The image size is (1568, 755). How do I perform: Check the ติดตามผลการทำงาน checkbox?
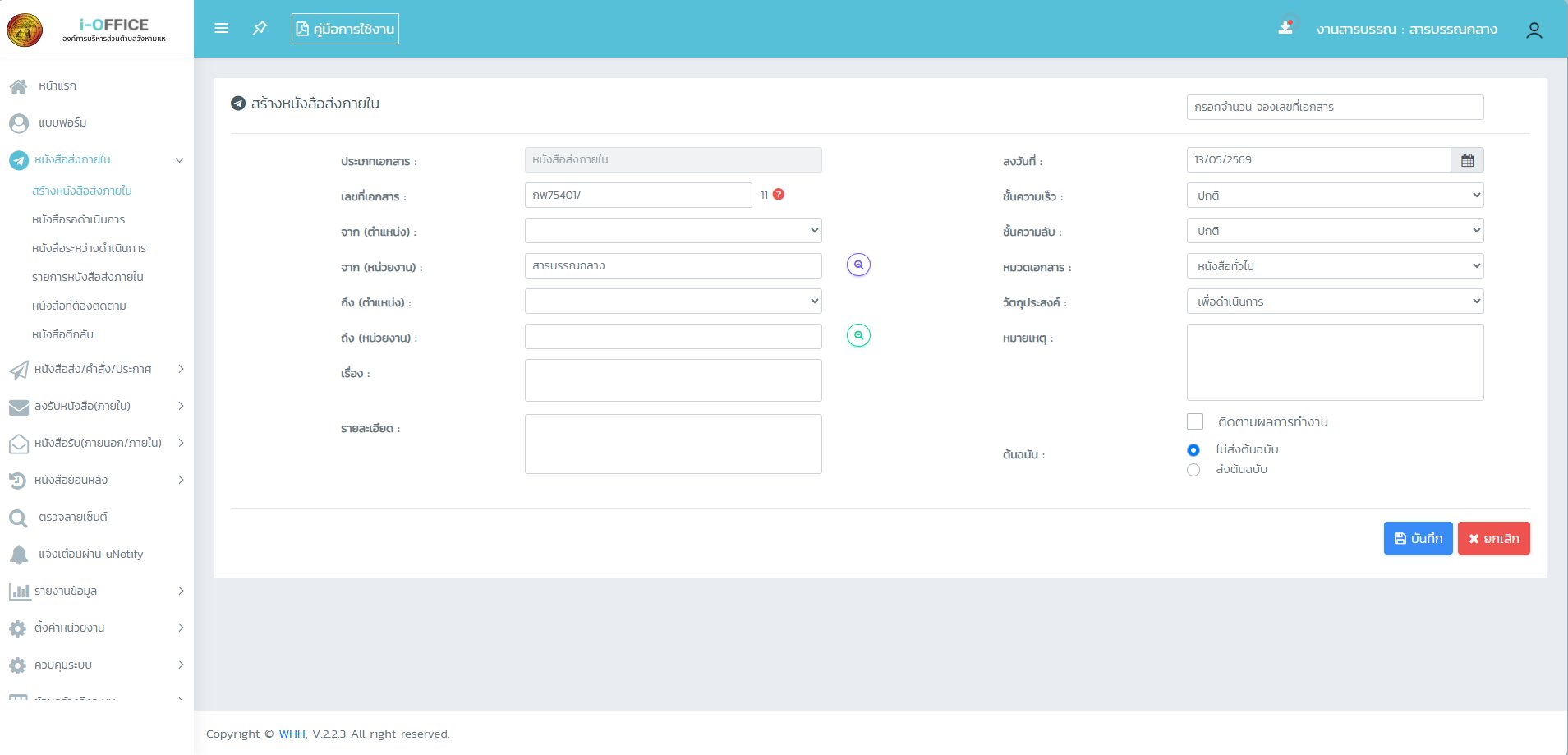click(x=1195, y=421)
